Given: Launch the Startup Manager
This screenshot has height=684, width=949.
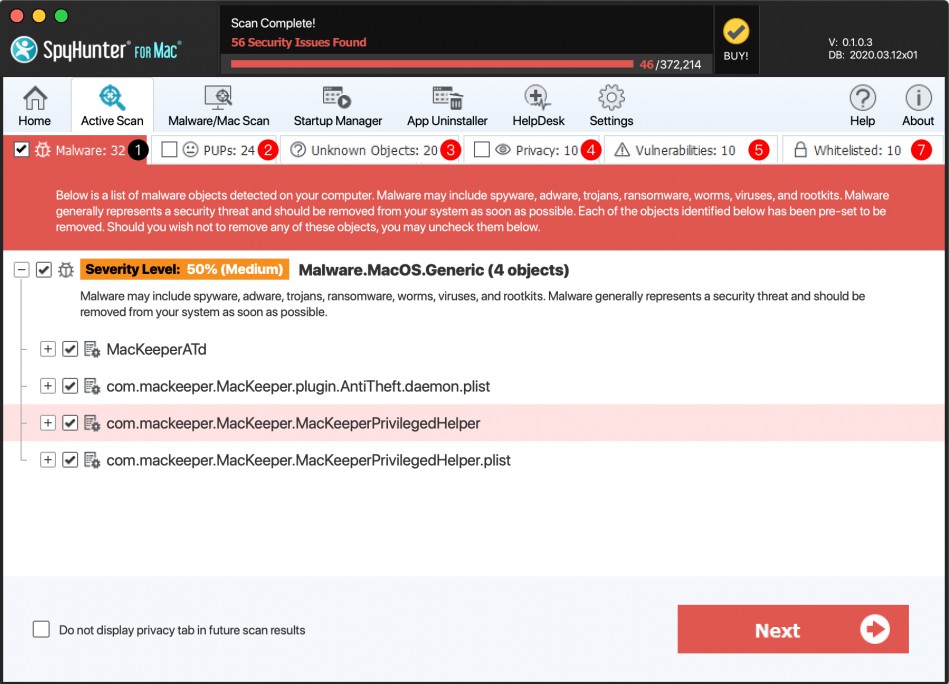Looking at the screenshot, I should pyautogui.click(x=337, y=106).
